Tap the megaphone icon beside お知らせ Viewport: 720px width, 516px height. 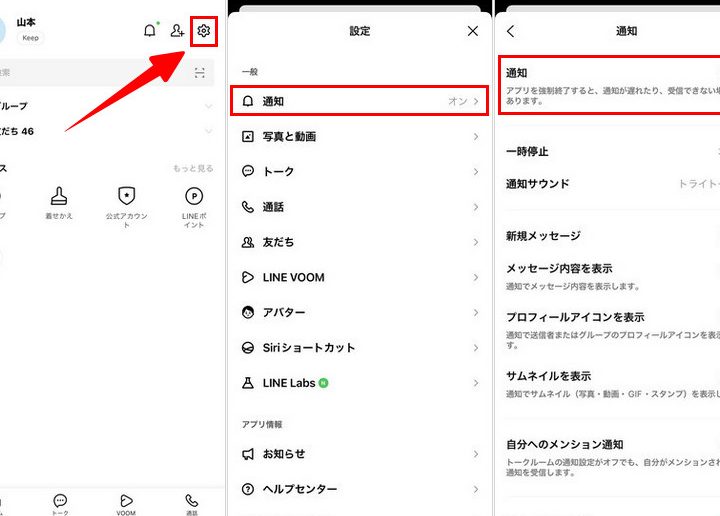[x=248, y=454]
